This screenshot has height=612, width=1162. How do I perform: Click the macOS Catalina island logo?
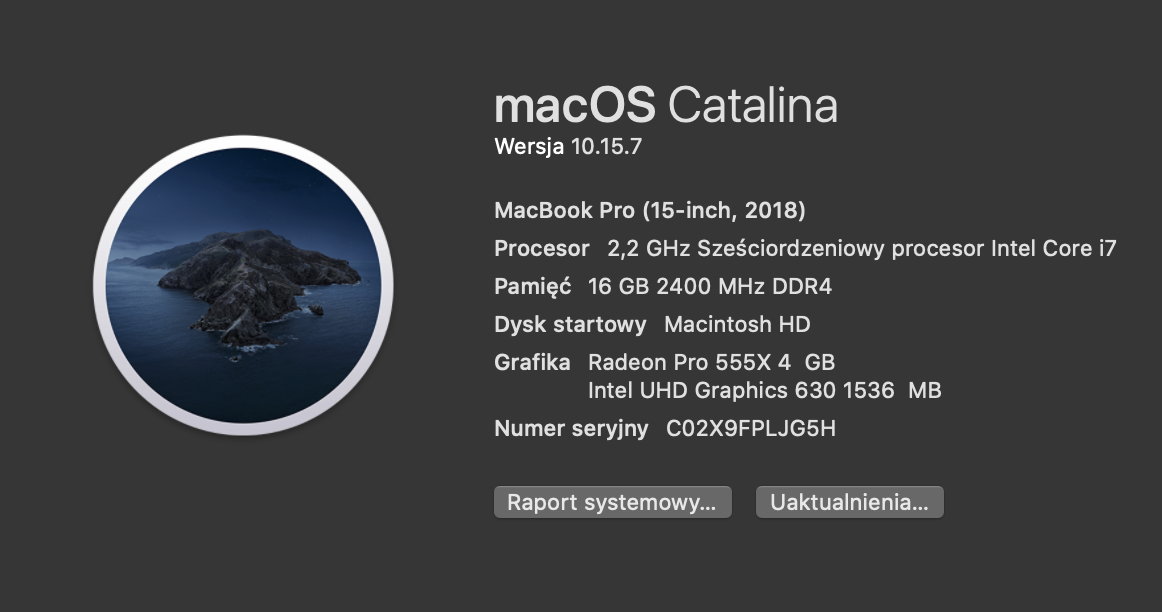tap(243, 286)
